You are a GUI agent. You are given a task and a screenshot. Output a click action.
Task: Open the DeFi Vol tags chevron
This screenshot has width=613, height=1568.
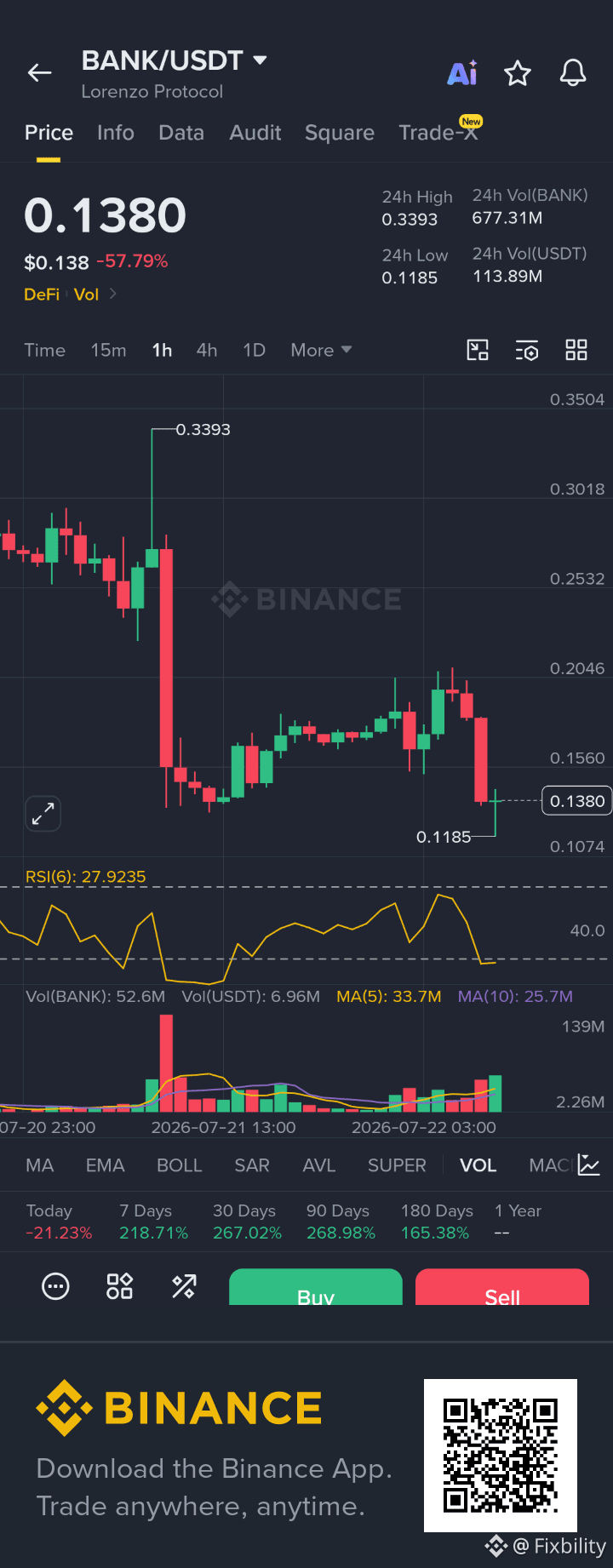(x=113, y=294)
